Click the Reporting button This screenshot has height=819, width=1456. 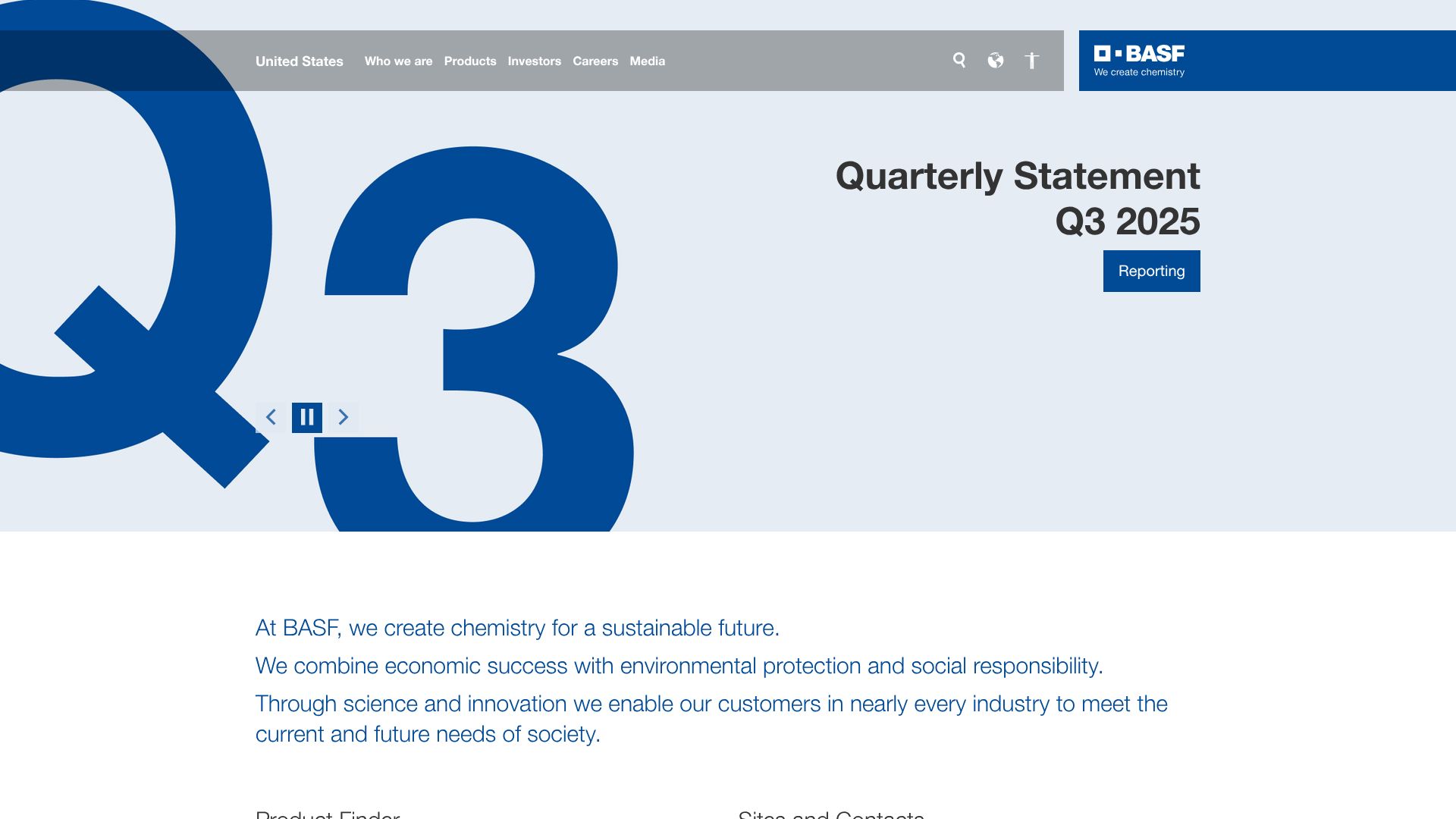point(1151,271)
